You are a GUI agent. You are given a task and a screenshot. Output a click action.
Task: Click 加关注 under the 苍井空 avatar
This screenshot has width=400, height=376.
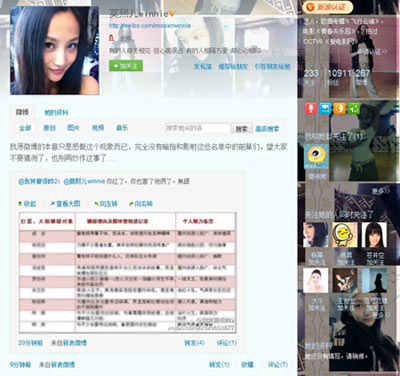tap(375, 263)
